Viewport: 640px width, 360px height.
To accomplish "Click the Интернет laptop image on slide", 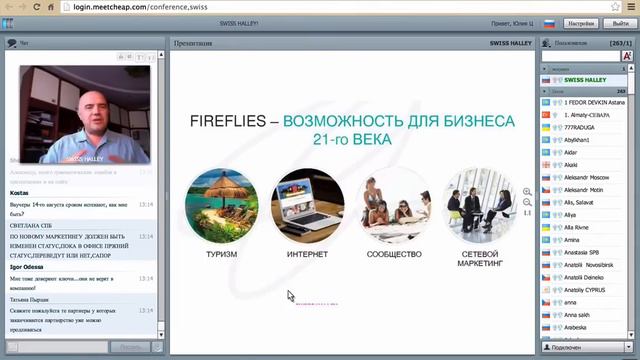I will click(307, 206).
